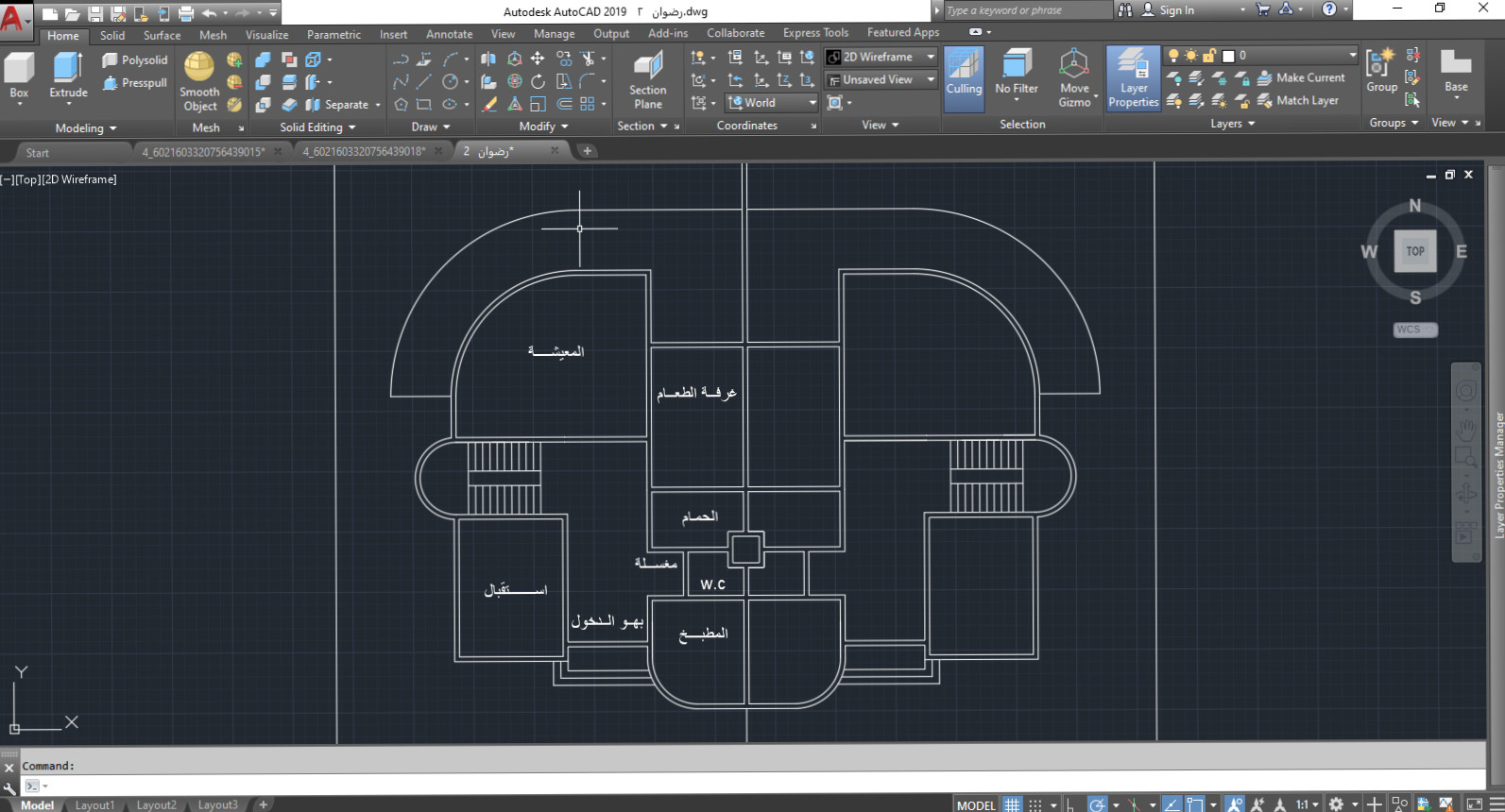This screenshot has width=1505, height=812.
Task: Click the Polysolid tool
Action: click(135, 59)
